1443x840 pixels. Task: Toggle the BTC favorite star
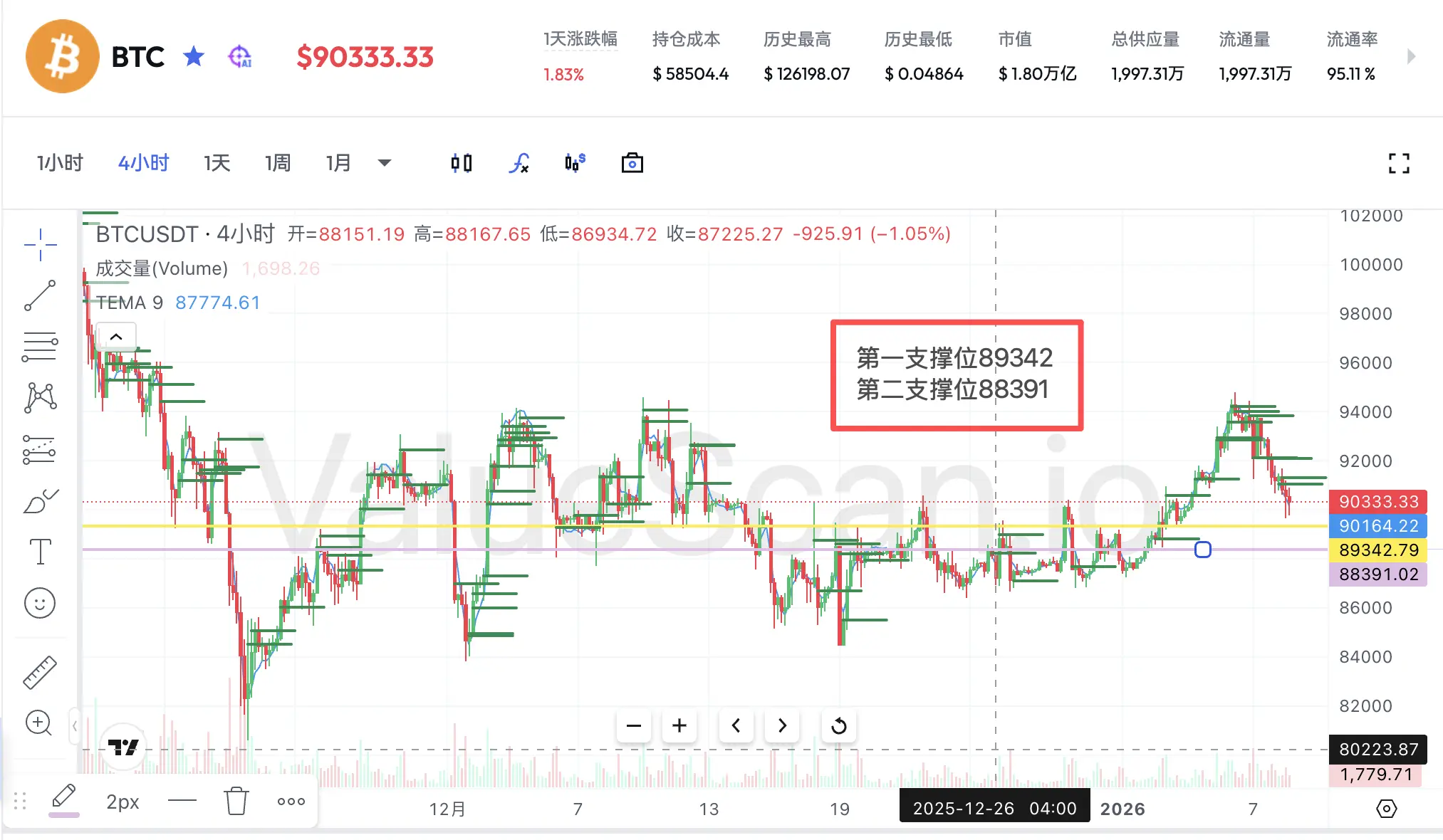pos(194,56)
